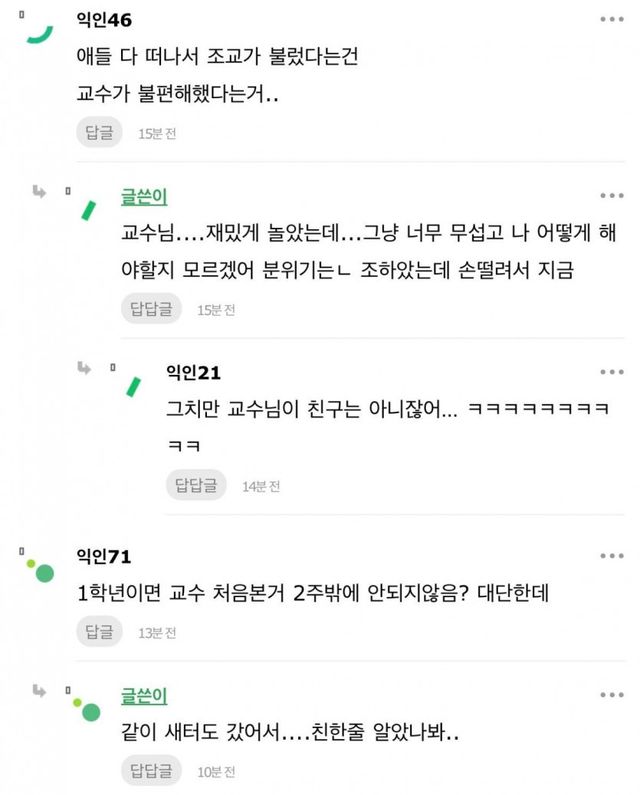Click 익인21's profile avatar icon
640x795 pixels.
(x=133, y=386)
